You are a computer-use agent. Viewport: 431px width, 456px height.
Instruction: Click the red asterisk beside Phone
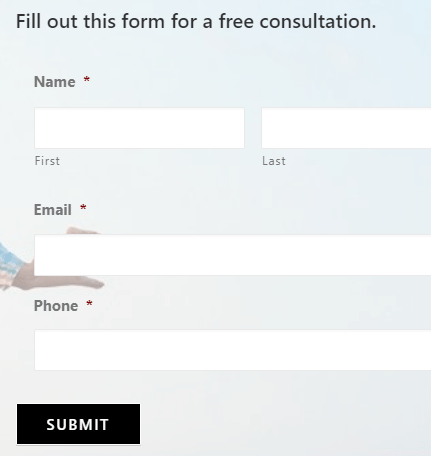coord(89,304)
